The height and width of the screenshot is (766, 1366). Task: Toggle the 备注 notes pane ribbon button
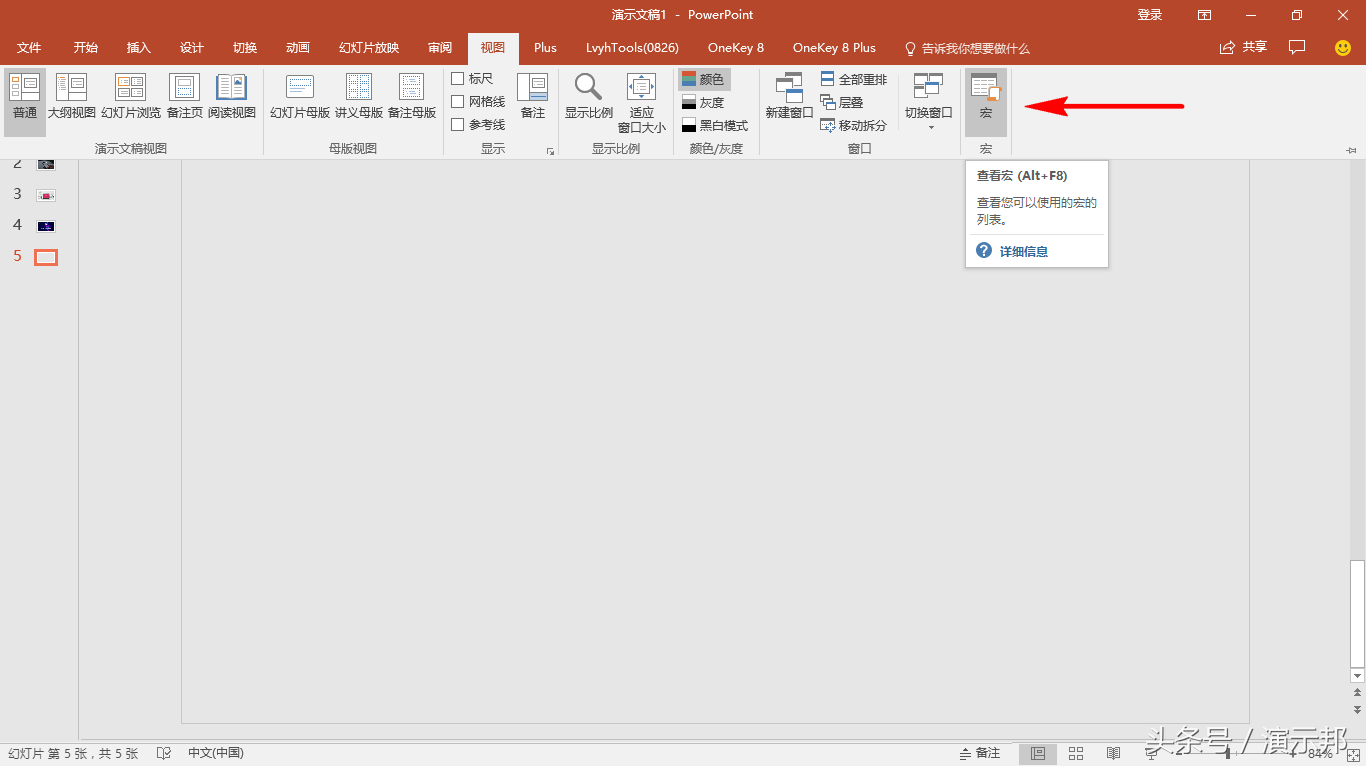(x=533, y=98)
